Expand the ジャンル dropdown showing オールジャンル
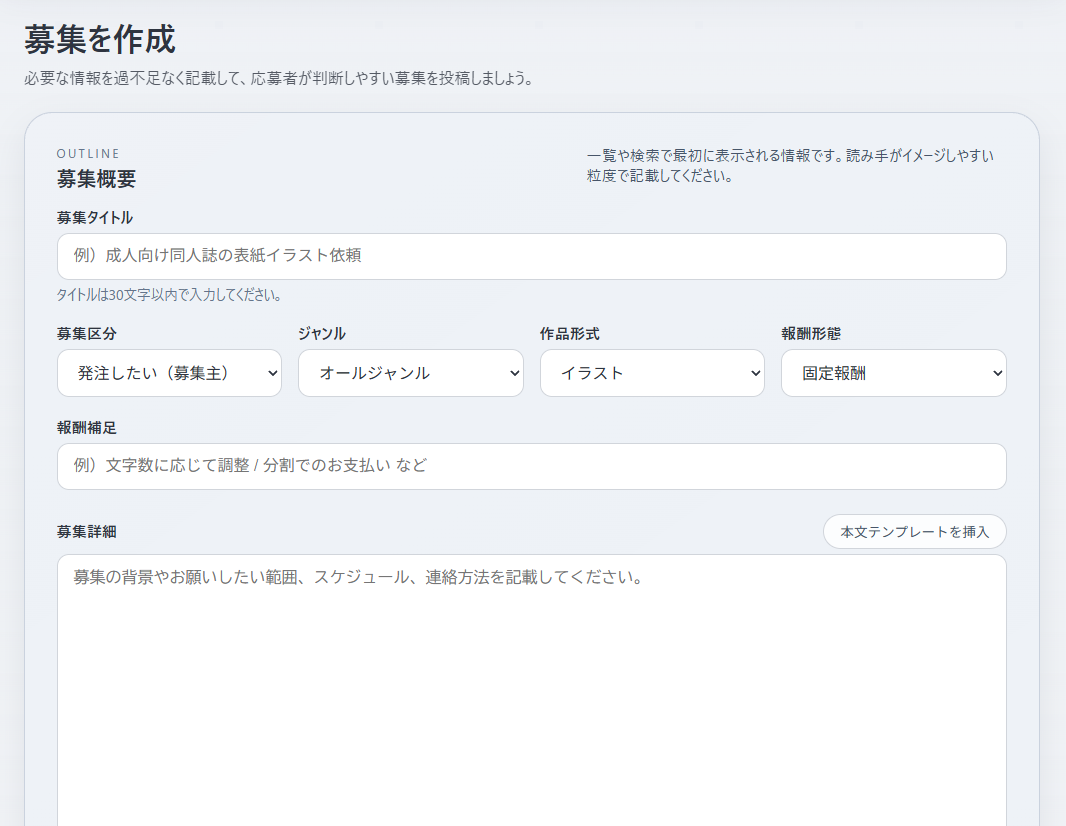The image size is (1066, 826). (410, 373)
